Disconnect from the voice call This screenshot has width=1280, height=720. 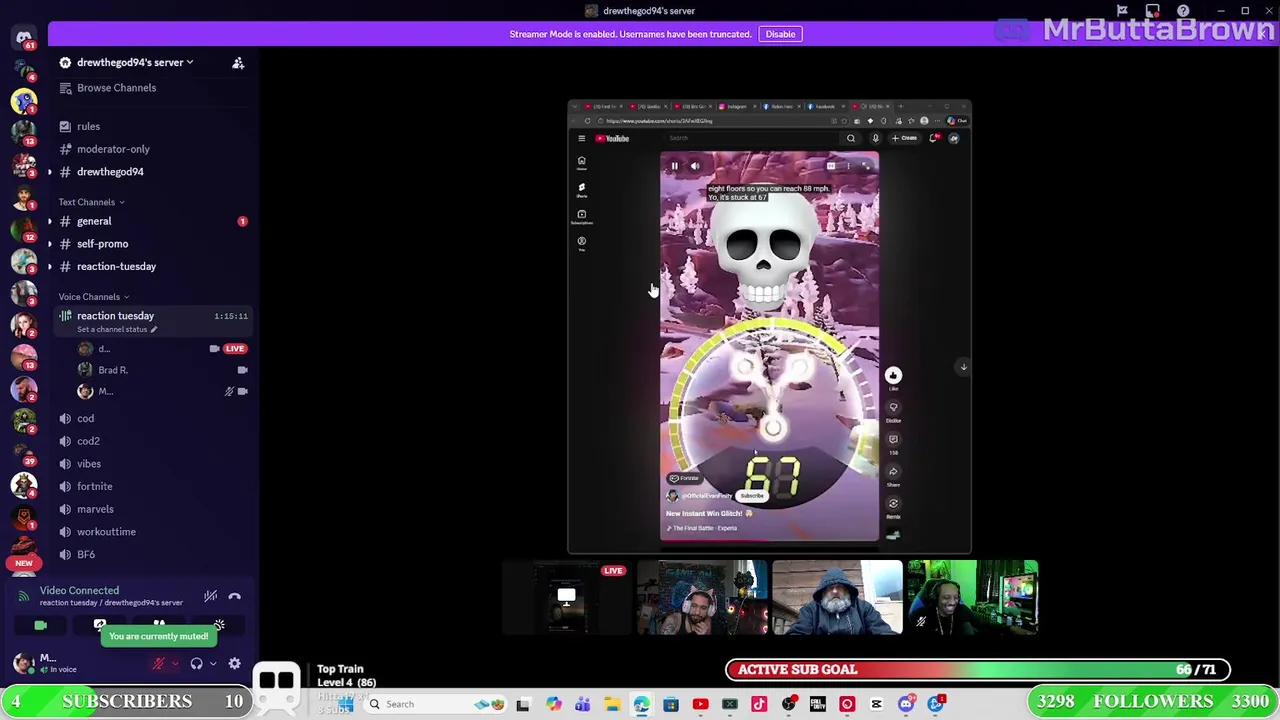click(234, 596)
